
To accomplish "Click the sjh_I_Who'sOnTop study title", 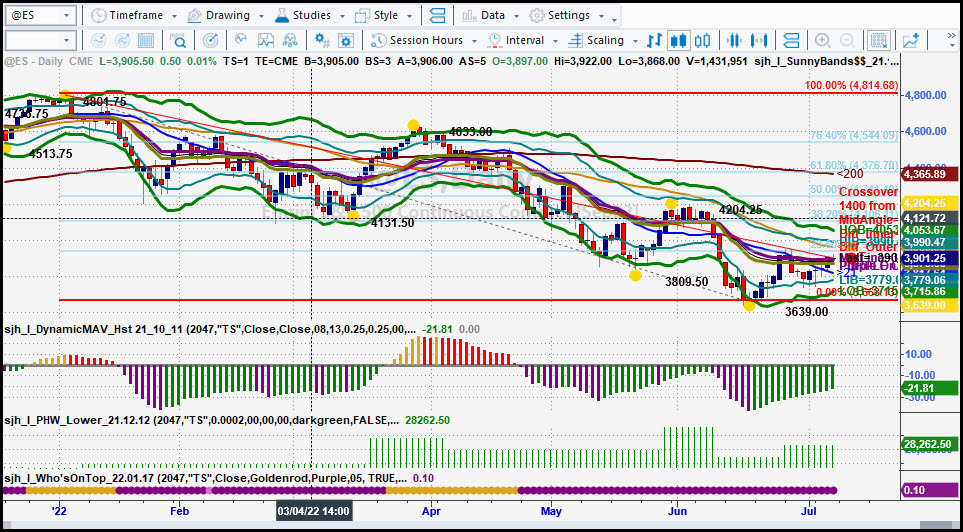I will [205, 478].
